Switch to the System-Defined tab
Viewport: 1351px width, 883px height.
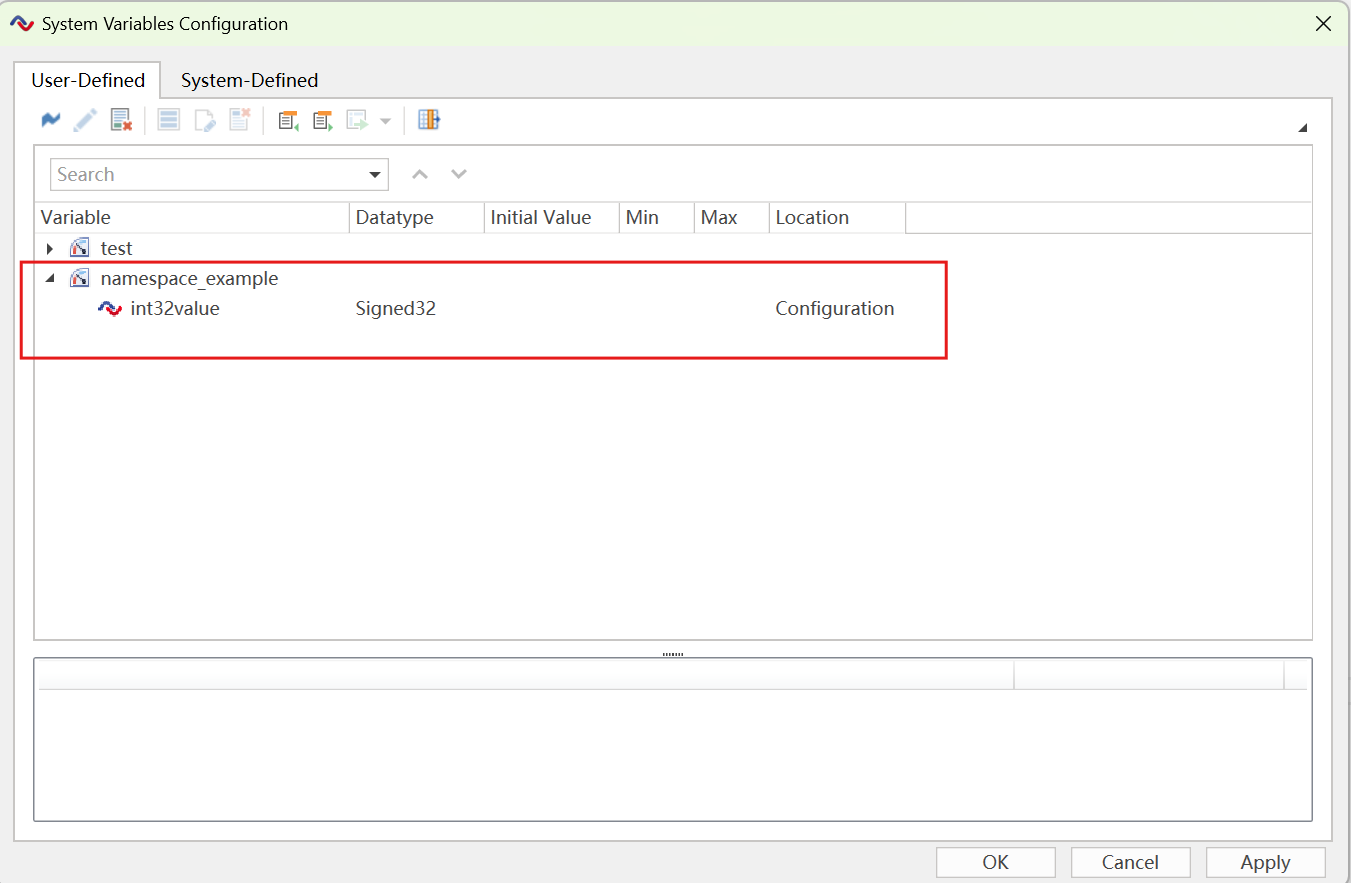coord(249,81)
